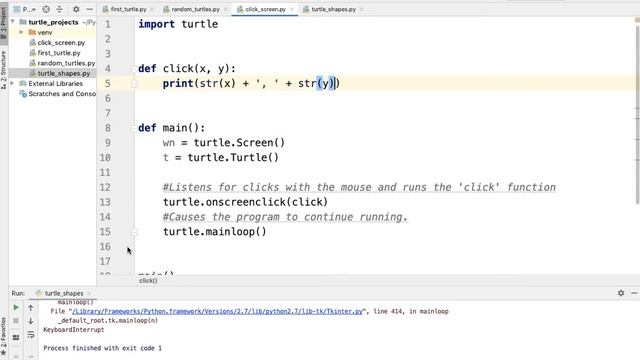
Task: Click 'turtle.mainloop()' in editor
Action: [x=214, y=232]
